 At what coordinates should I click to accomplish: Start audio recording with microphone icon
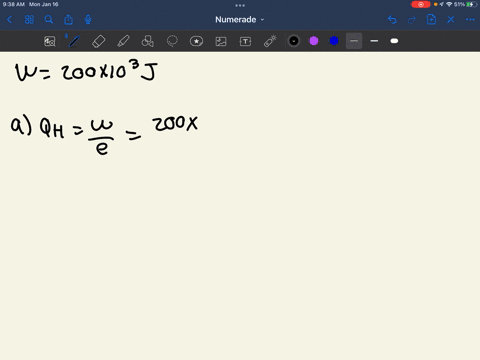(88, 20)
